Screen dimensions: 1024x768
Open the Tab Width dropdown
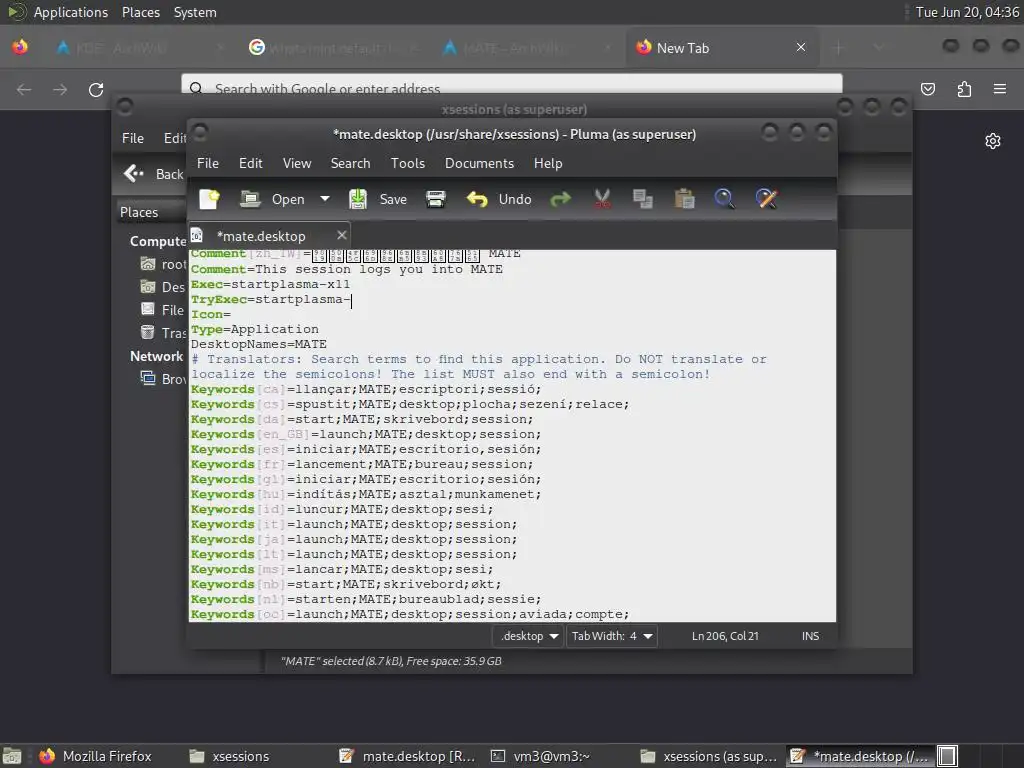click(x=612, y=636)
